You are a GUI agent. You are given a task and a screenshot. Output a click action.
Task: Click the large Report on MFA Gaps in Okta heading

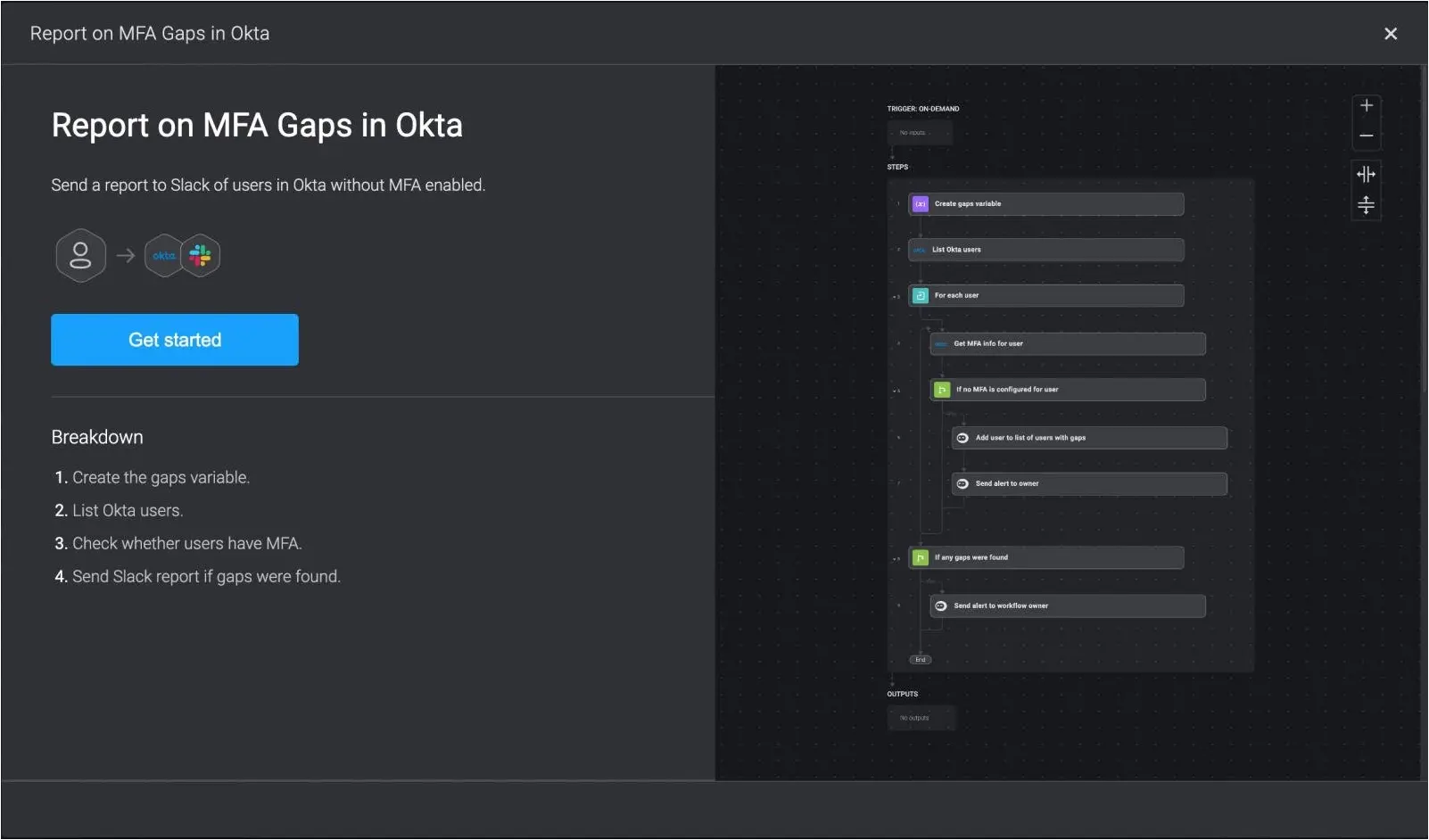257,126
